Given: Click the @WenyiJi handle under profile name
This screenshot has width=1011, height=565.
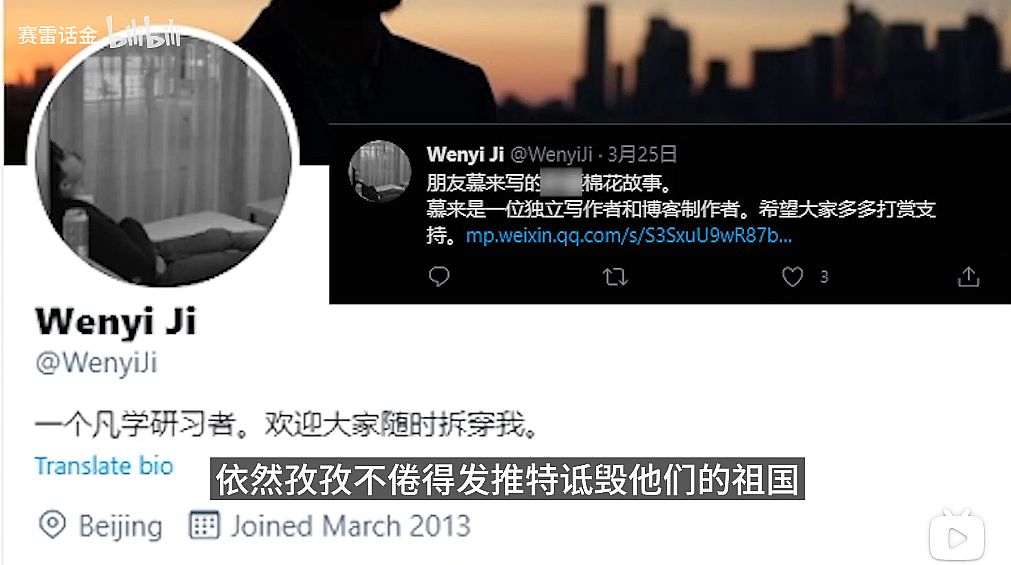Looking at the screenshot, I should point(96,362).
